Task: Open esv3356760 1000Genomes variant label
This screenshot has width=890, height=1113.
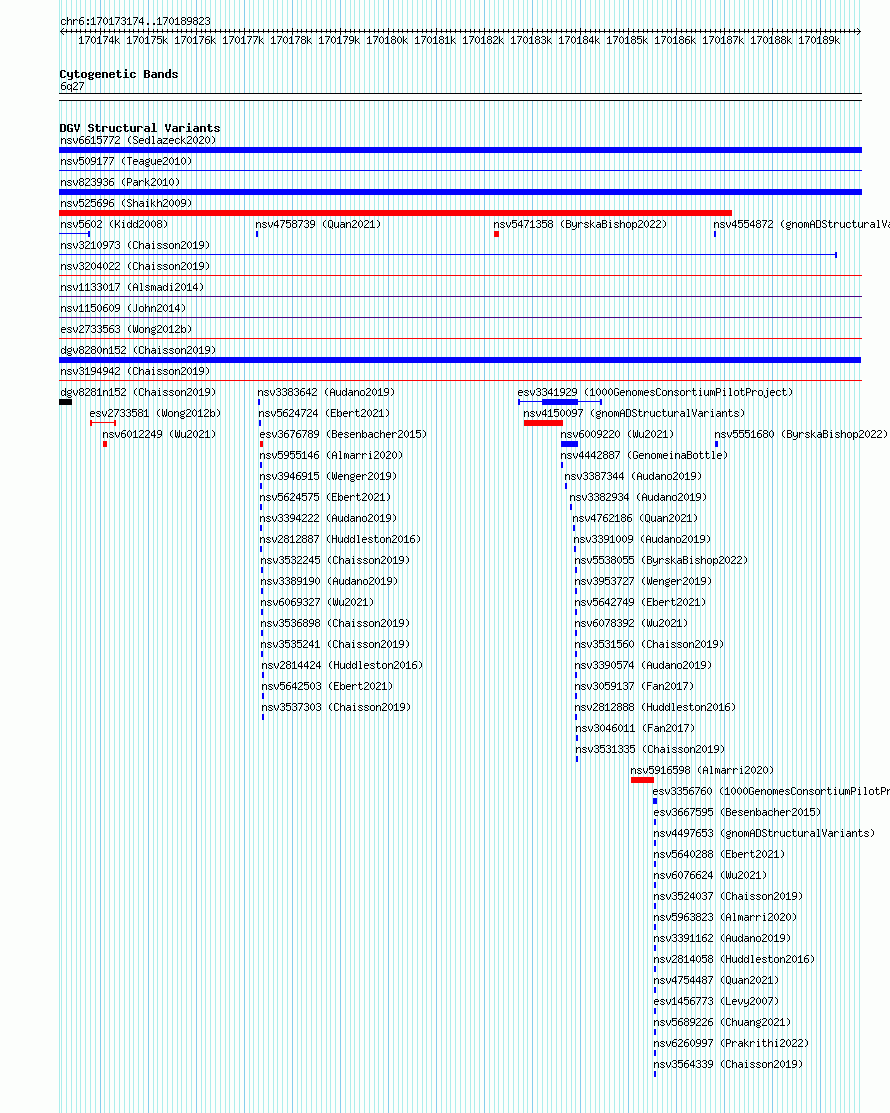Action: point(771,791)
